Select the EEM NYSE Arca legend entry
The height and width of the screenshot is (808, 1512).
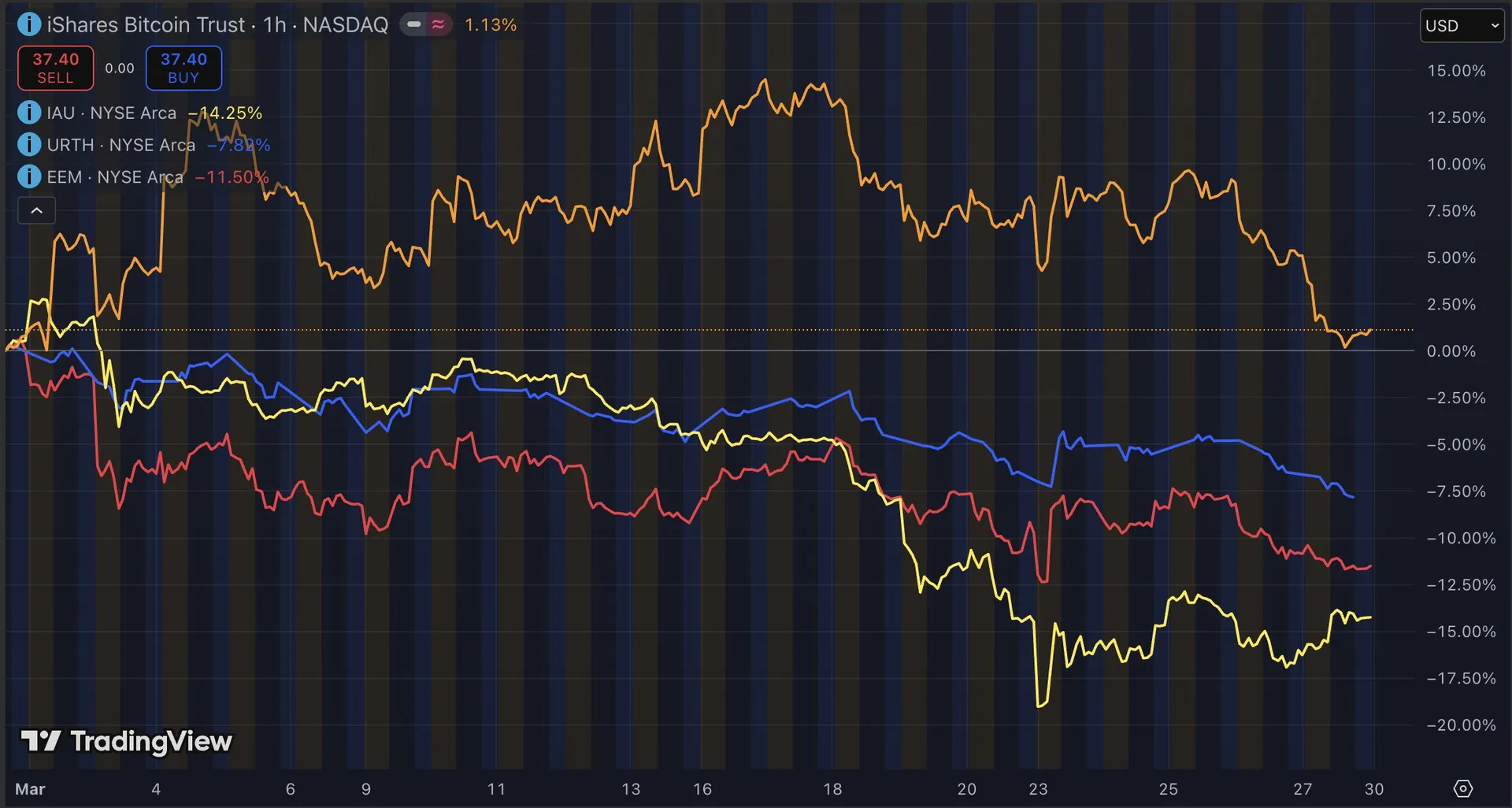(114, 176)
